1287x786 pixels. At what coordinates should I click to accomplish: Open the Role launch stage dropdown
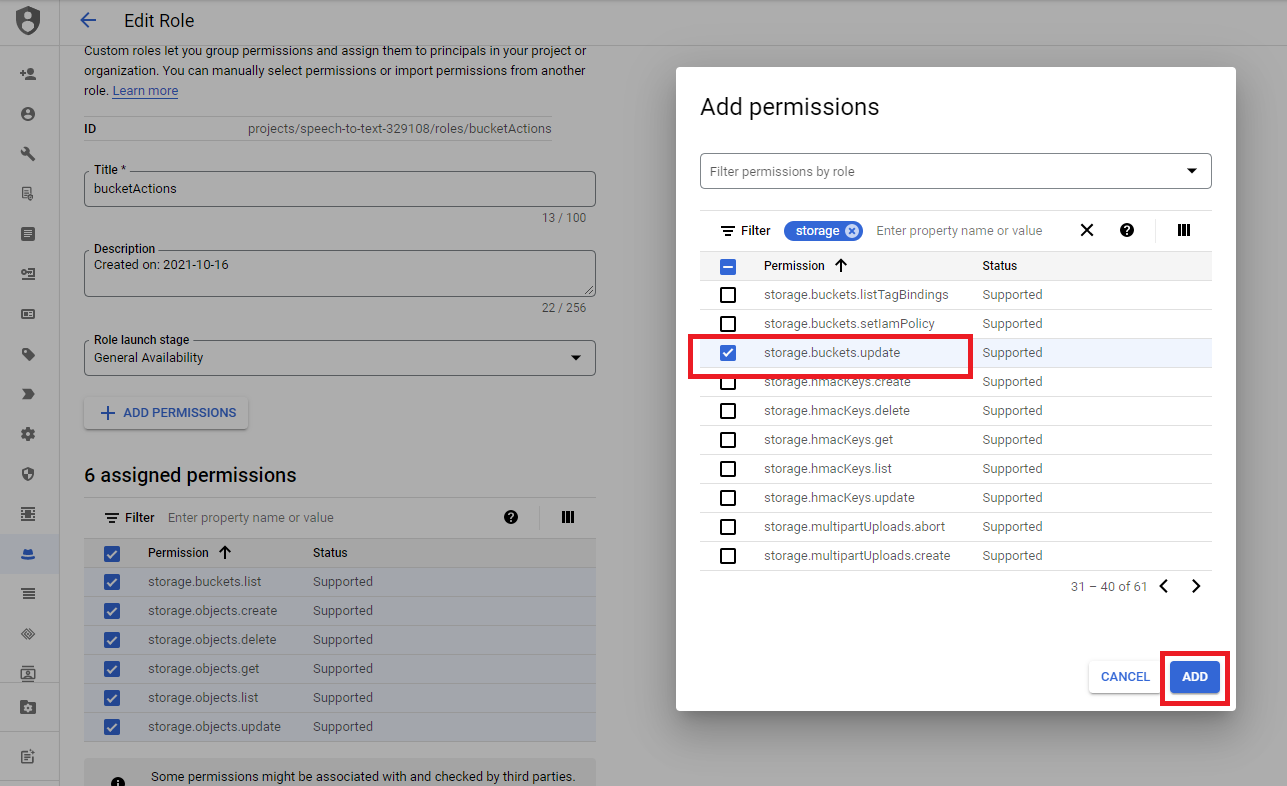pos(575,358)
